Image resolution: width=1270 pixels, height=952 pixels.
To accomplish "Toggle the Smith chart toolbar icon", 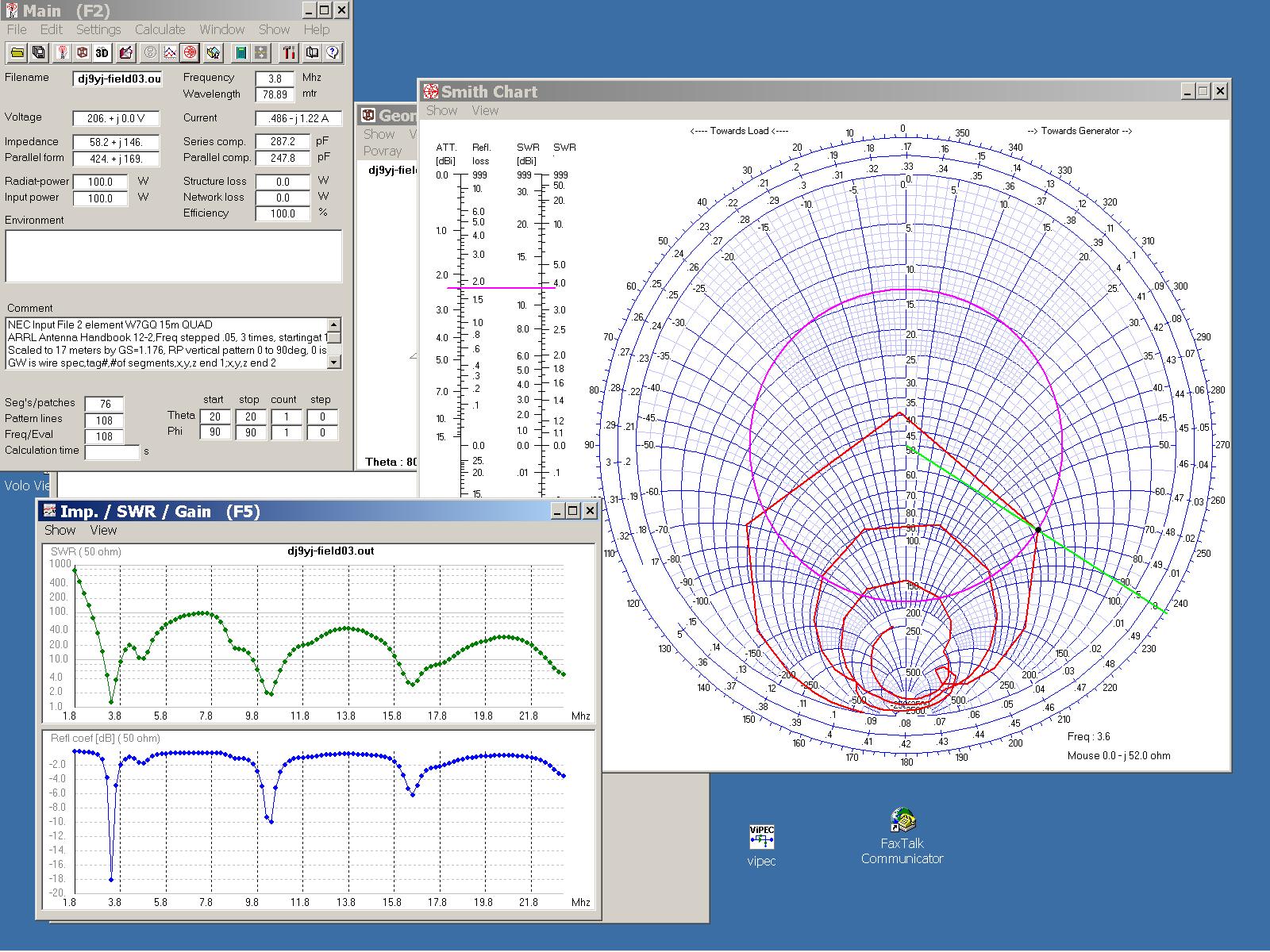I will (190, 52).
